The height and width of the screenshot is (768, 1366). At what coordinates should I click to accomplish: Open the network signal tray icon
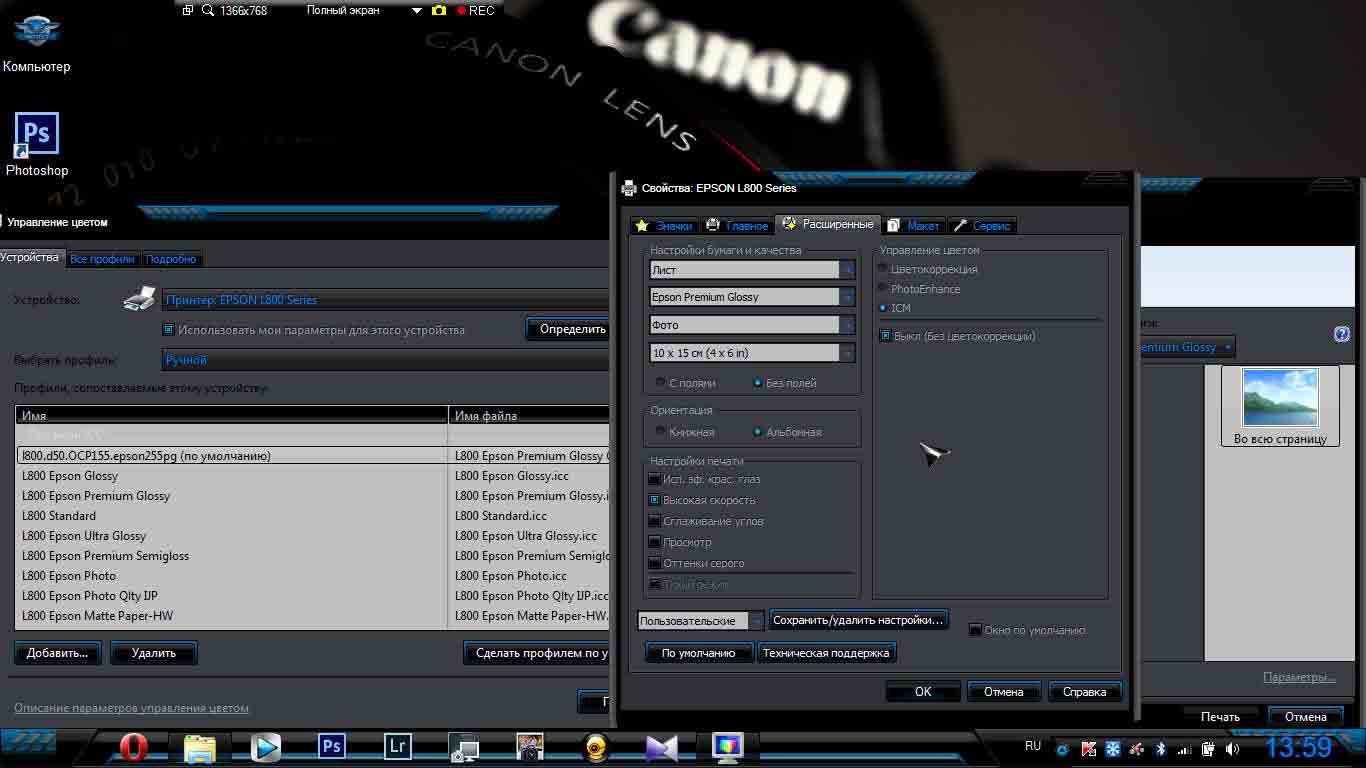[1185, 749]
